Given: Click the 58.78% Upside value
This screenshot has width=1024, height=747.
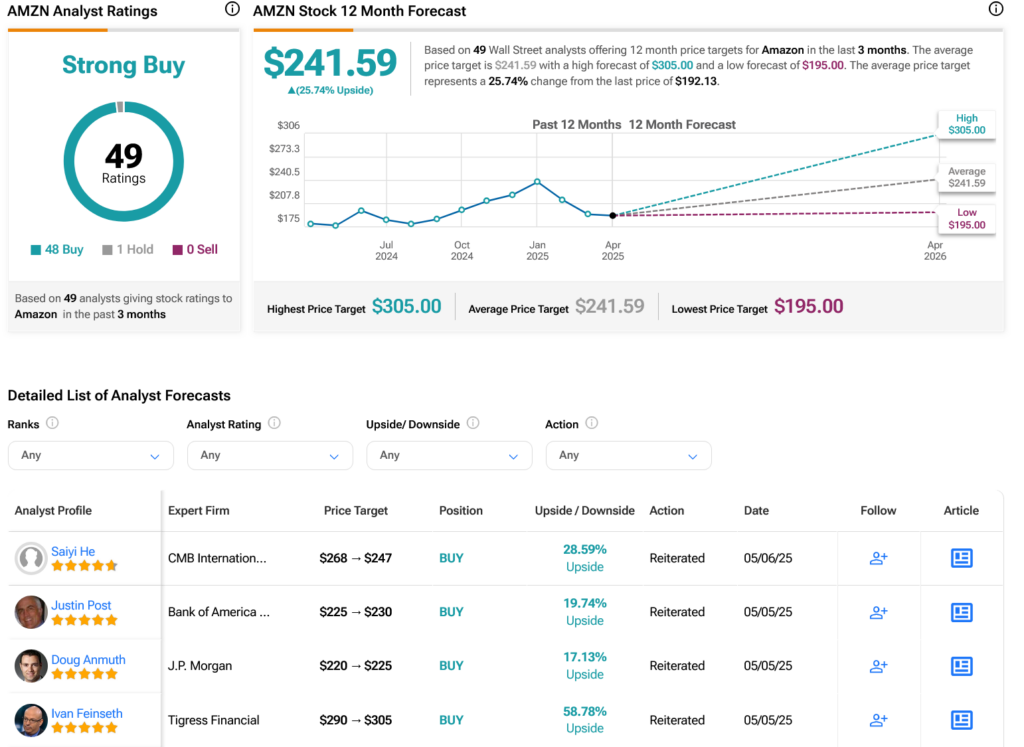Looking at the screenshot, I should [x=584, y=720].
